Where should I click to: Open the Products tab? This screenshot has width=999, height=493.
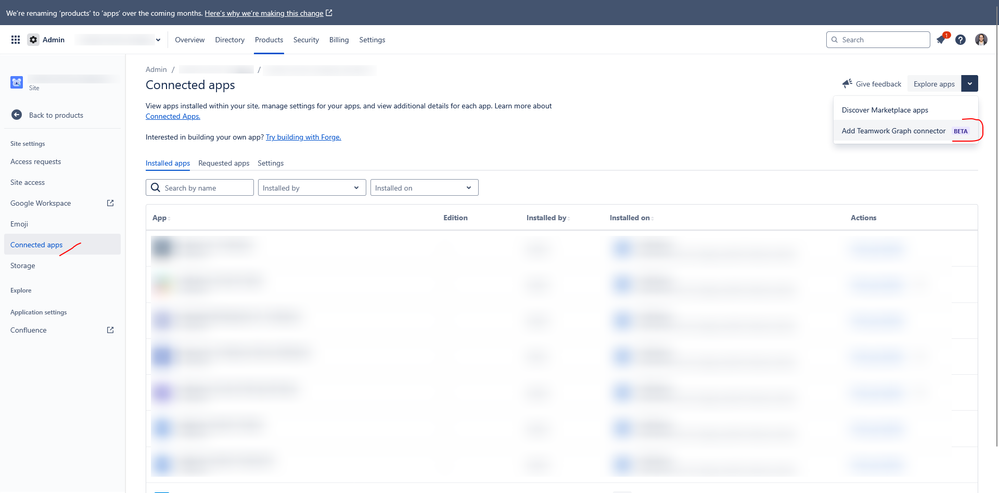[269, 39]
